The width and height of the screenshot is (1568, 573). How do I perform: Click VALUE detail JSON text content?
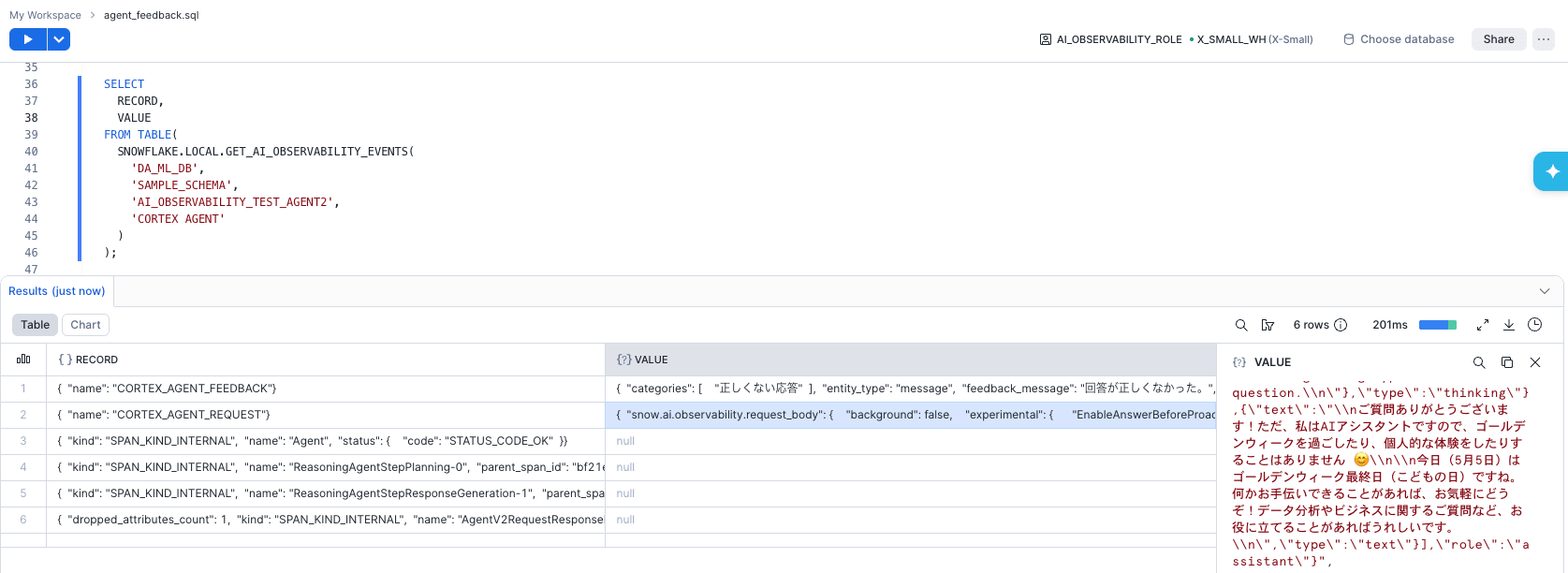pos(1381,477)
